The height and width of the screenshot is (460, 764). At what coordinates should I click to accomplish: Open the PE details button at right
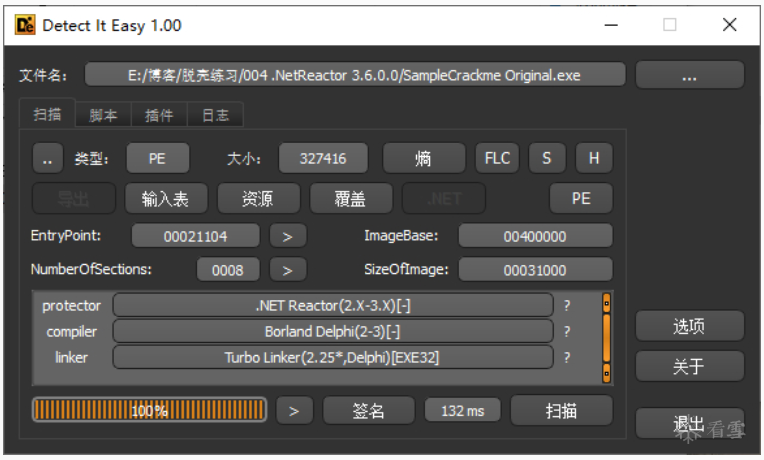581,198
